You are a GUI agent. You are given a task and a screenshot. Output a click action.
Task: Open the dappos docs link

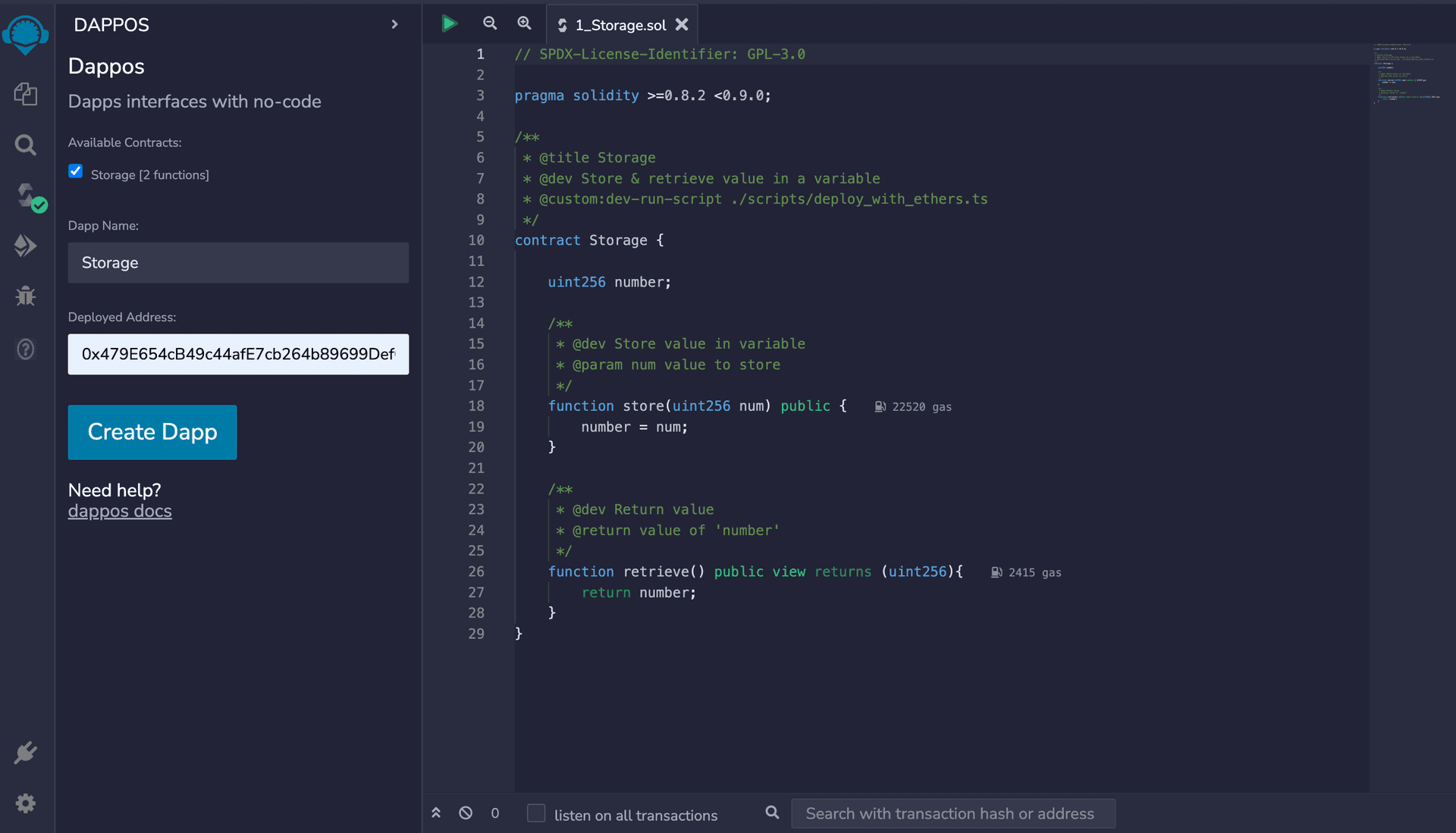pos(120,511)
